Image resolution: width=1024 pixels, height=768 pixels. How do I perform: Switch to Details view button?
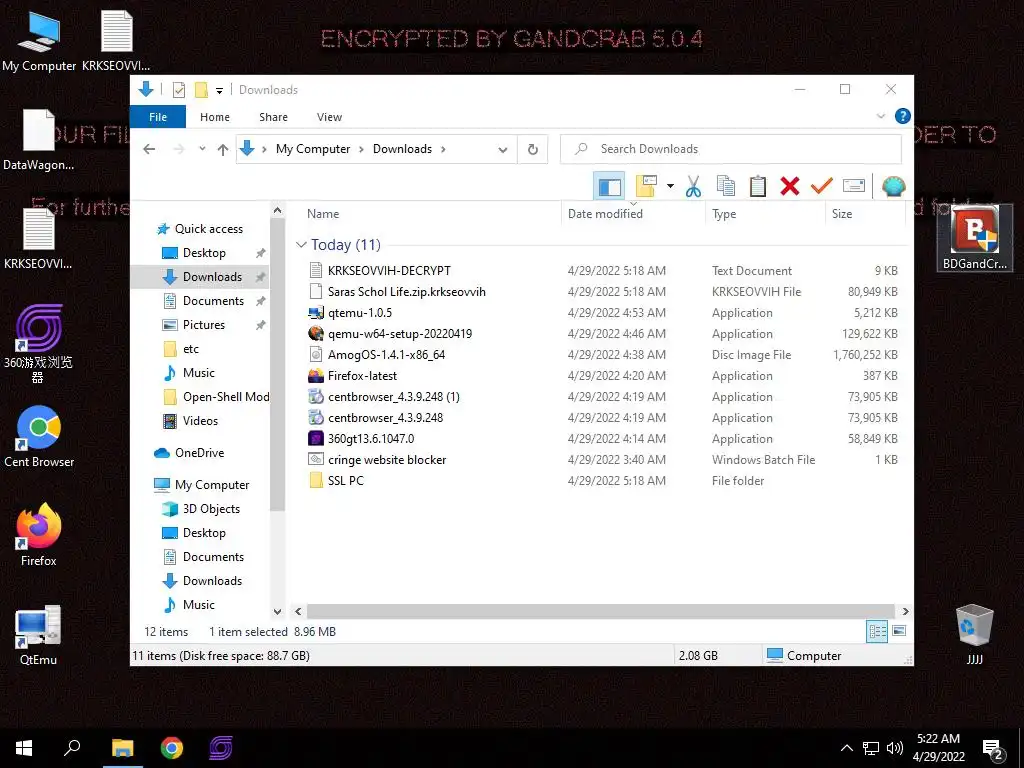point(877,631)
